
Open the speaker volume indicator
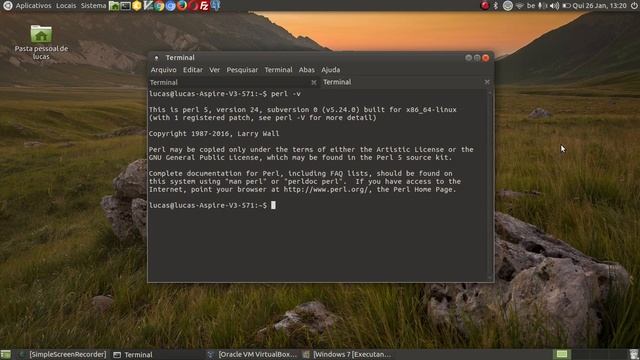tap(554, 6)
